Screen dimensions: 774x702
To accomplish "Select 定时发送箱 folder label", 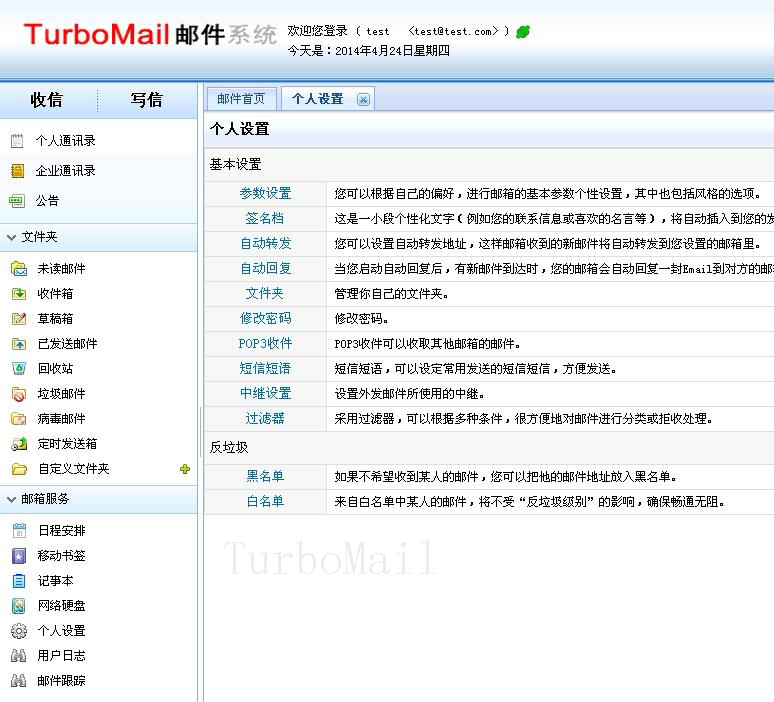I will (67, 444).
